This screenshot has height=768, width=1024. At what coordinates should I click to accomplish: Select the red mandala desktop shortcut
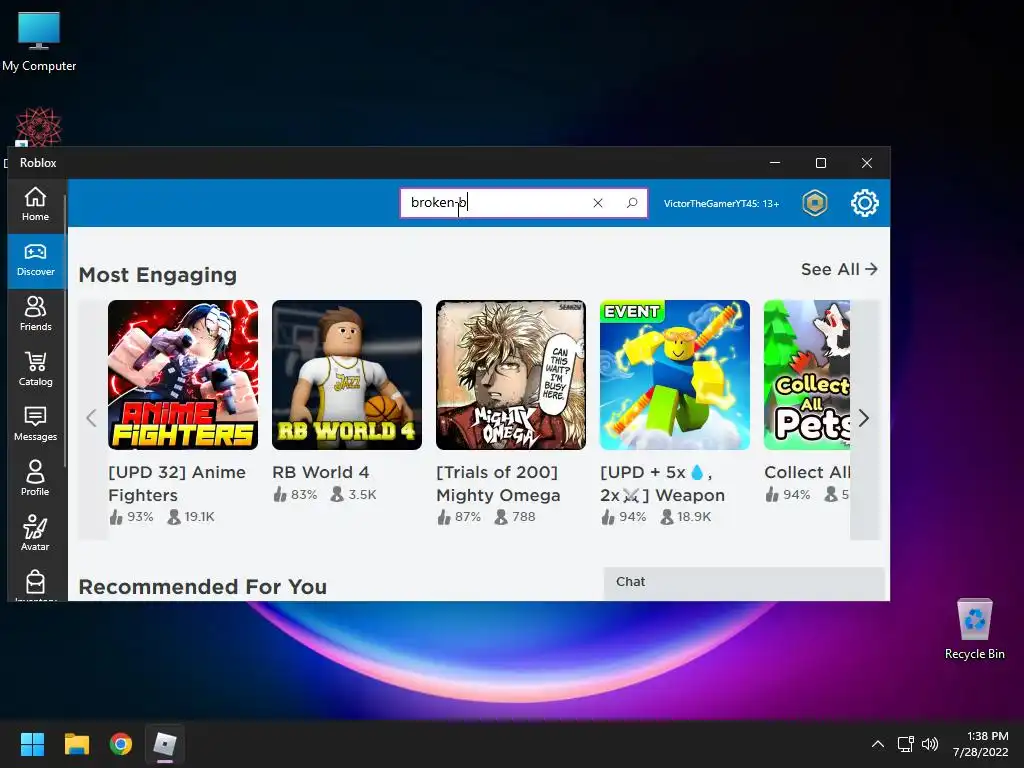pyautogui.click(x=39, y=127)
